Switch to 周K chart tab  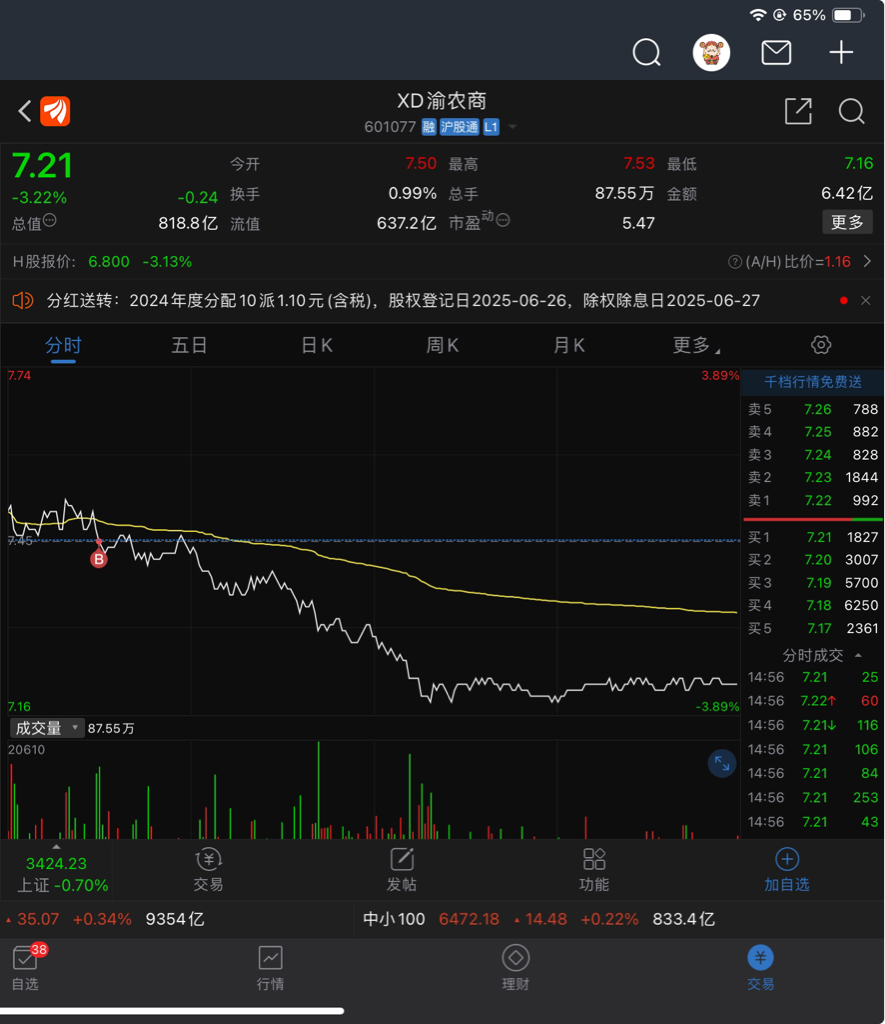(x=443, y=345)
